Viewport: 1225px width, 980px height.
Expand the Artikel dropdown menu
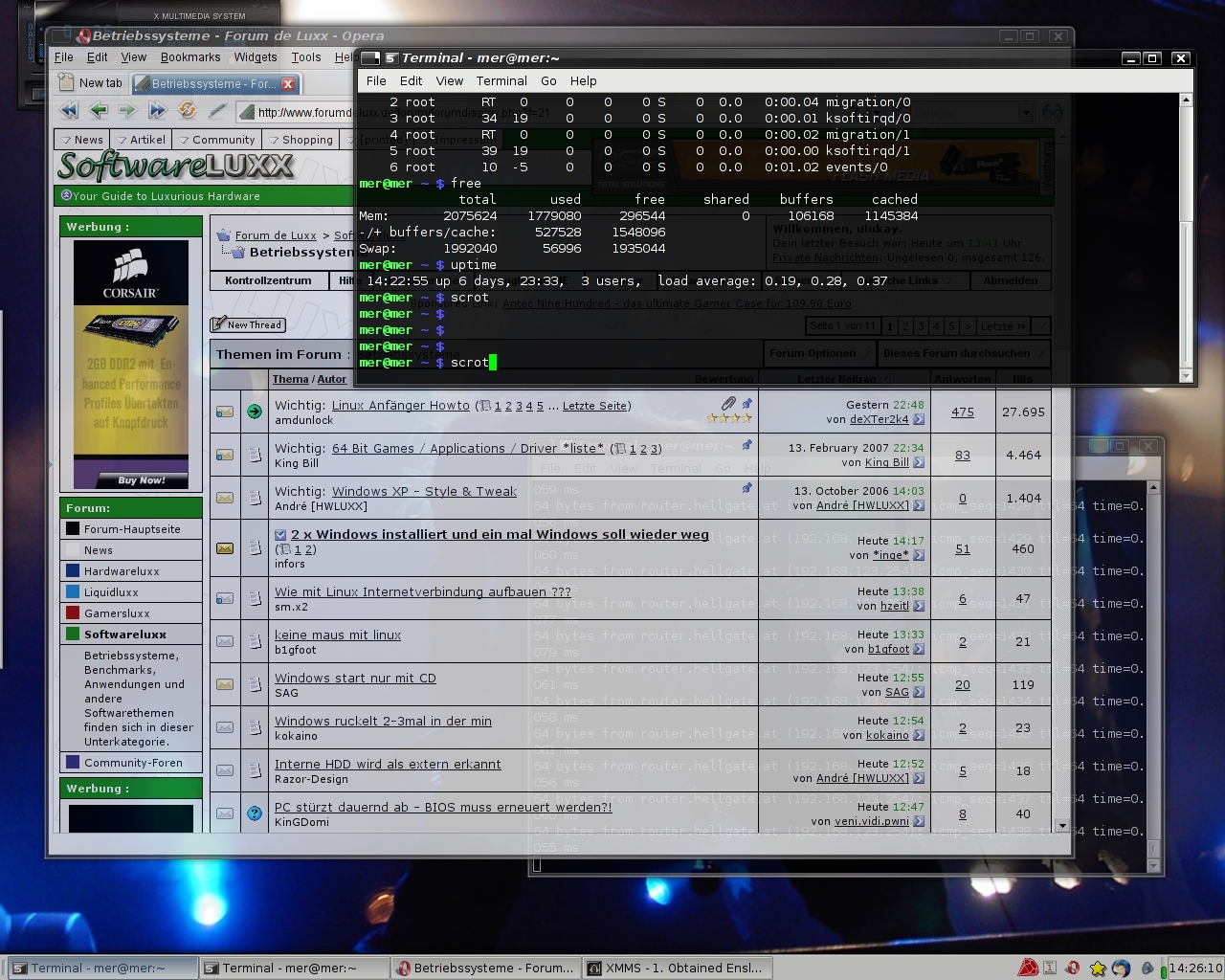141,140
